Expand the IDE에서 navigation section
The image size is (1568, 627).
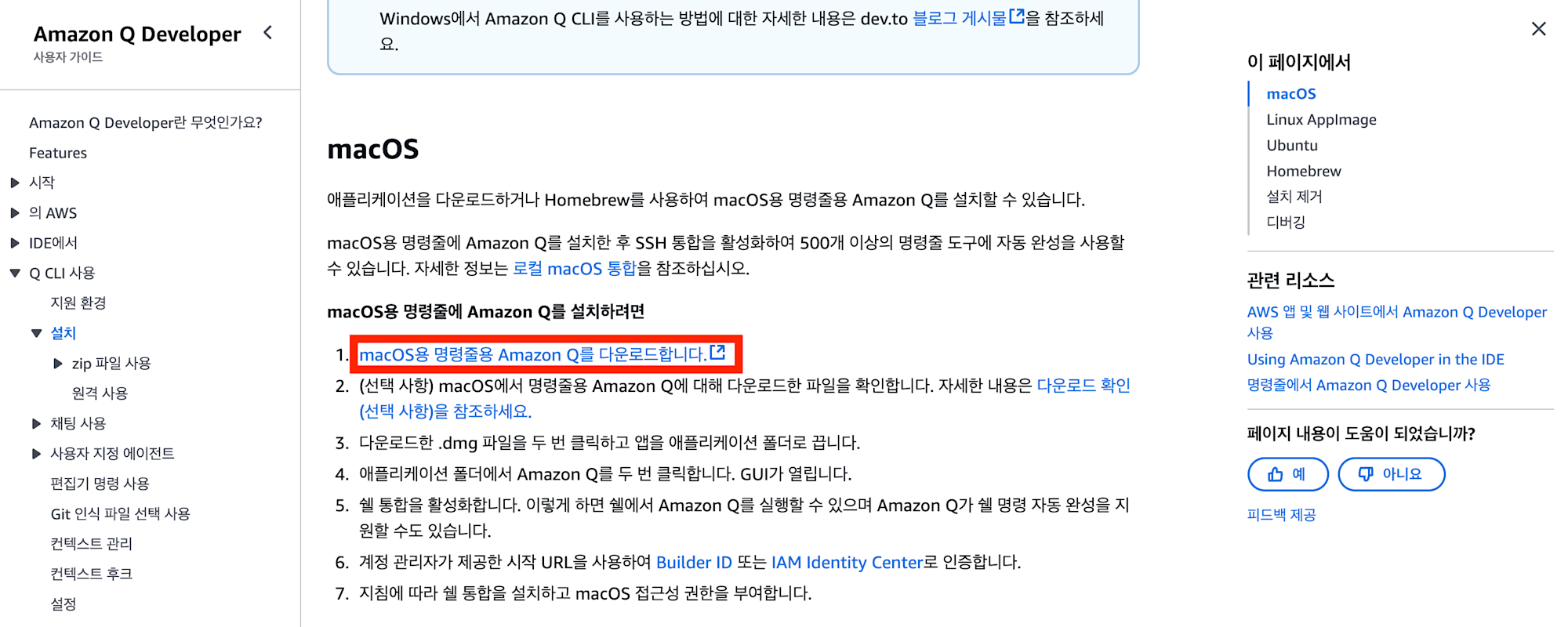15,244
